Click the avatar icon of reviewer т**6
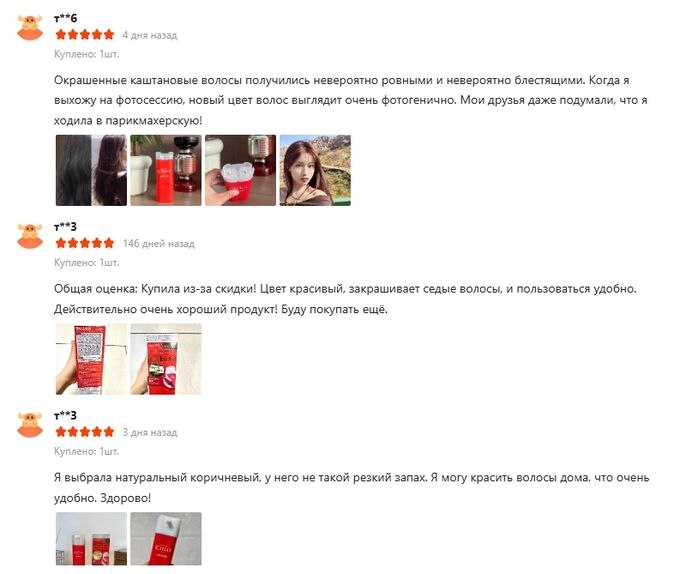Viewport: 680px width, 574px height. pos(30,27)
